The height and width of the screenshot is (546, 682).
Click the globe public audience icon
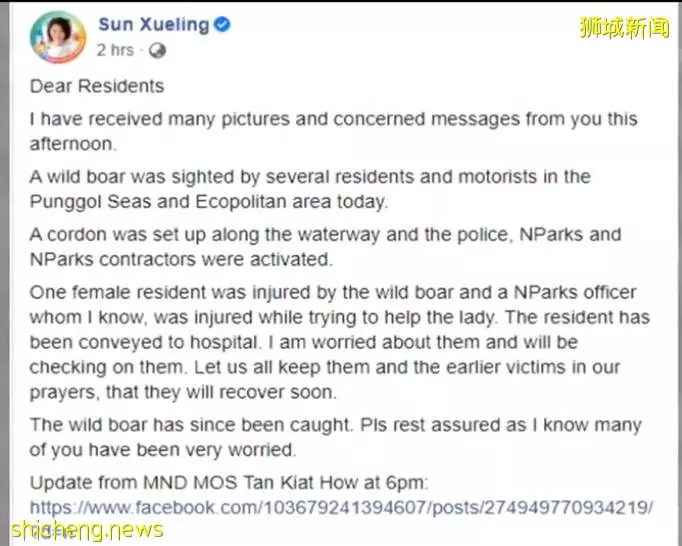157,51
